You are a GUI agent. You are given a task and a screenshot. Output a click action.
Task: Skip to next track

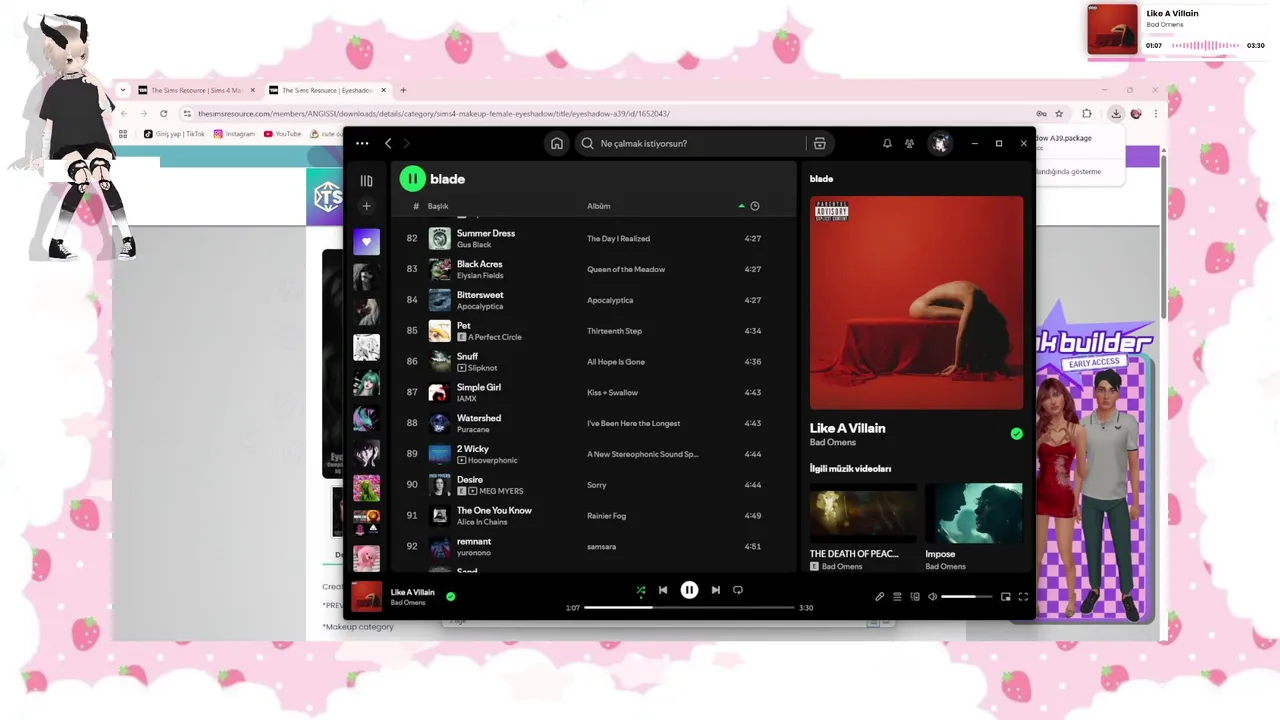[715, 590]
